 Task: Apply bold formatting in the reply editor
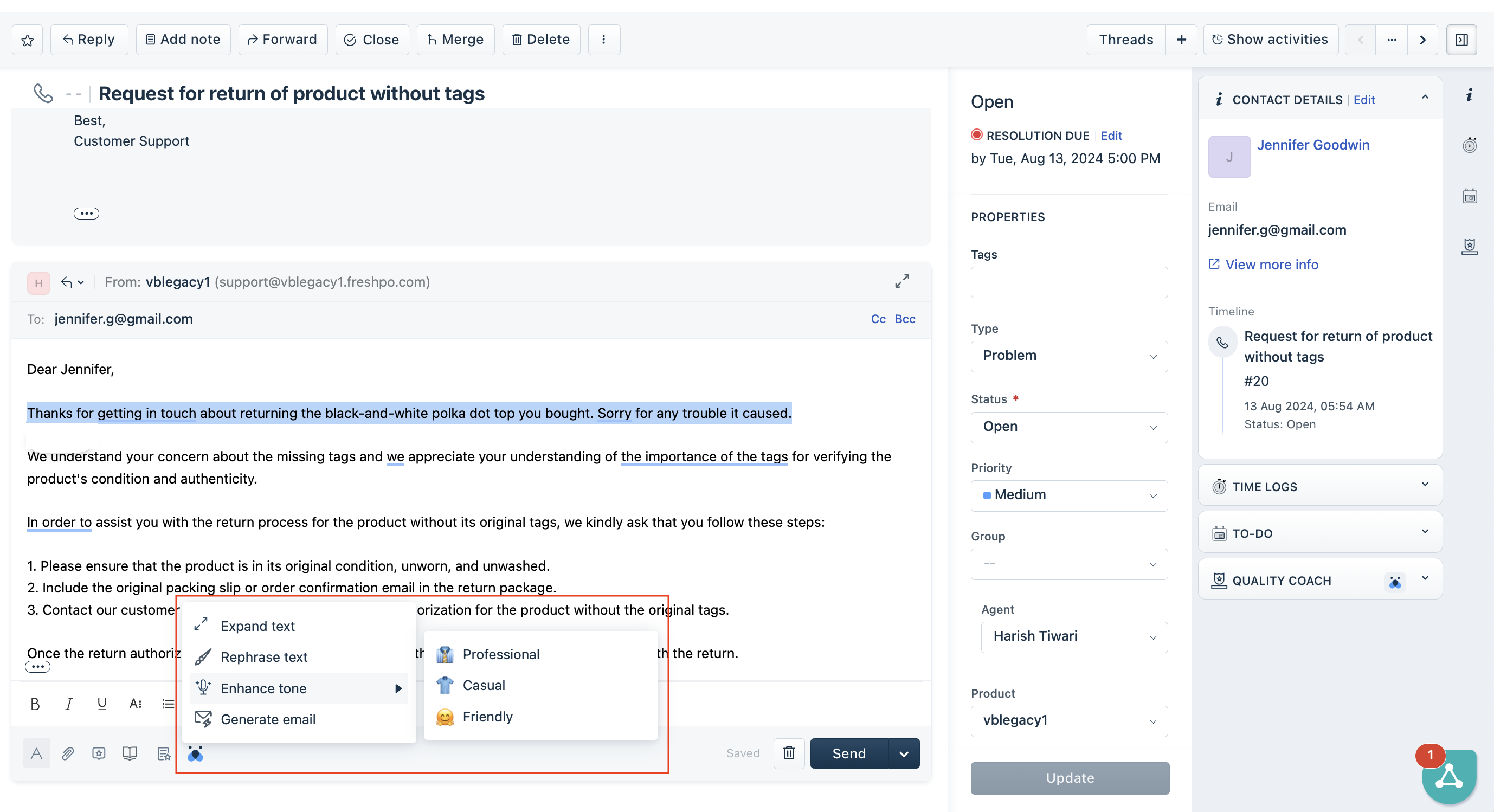pos(35,704)
